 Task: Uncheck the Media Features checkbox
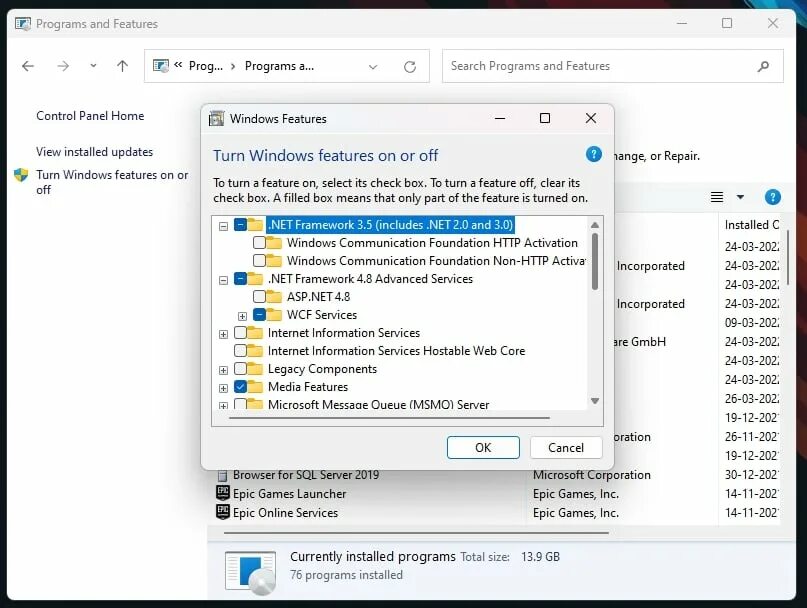240,387
